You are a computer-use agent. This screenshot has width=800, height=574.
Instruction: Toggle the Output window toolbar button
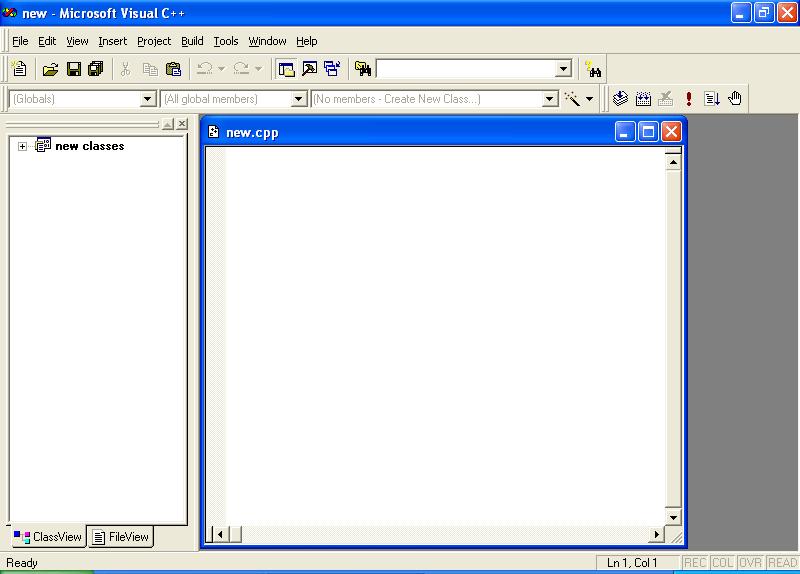(x=309, y=68)
